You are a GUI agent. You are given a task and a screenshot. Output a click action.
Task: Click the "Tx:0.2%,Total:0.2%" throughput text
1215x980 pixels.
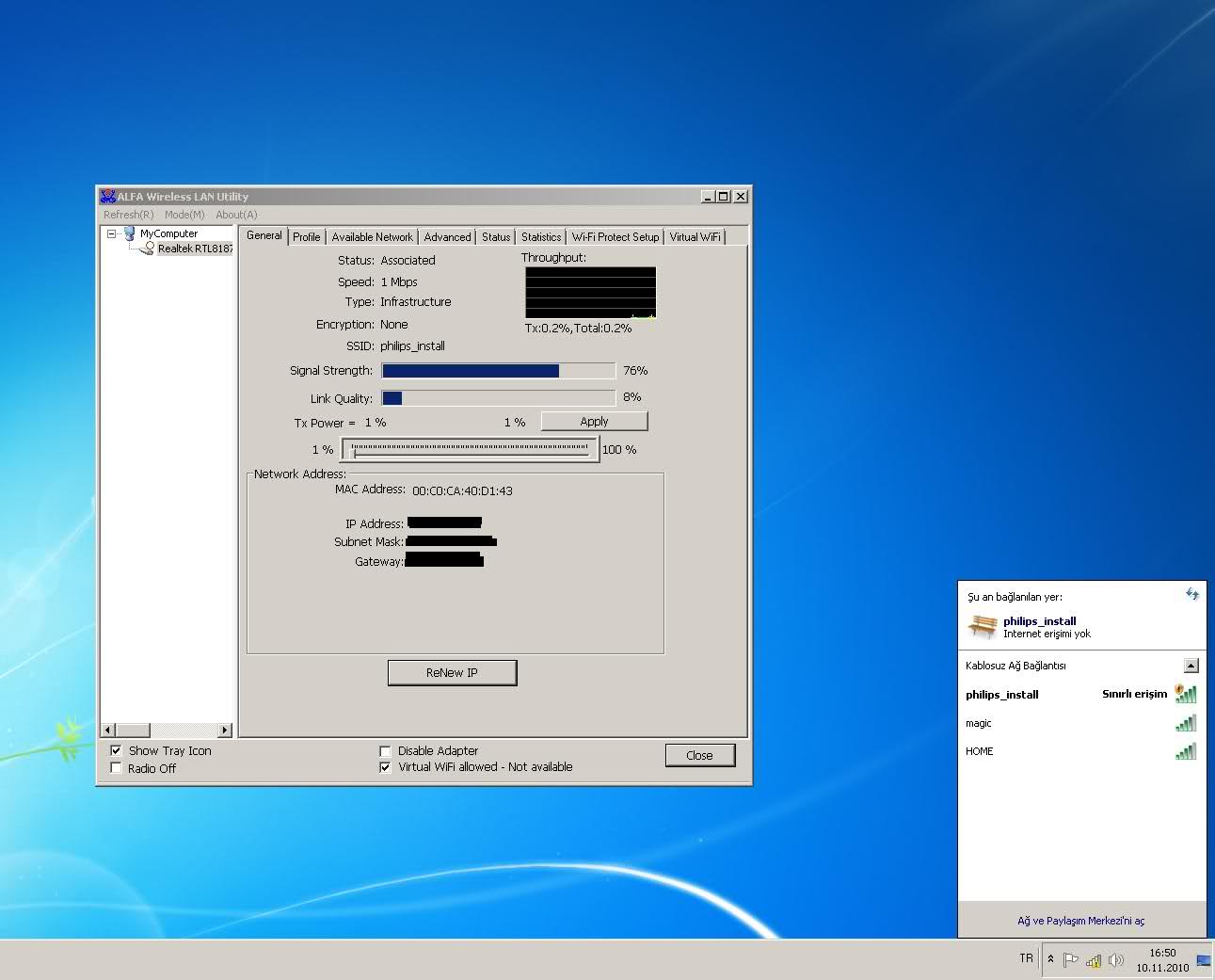pos(578,328)
